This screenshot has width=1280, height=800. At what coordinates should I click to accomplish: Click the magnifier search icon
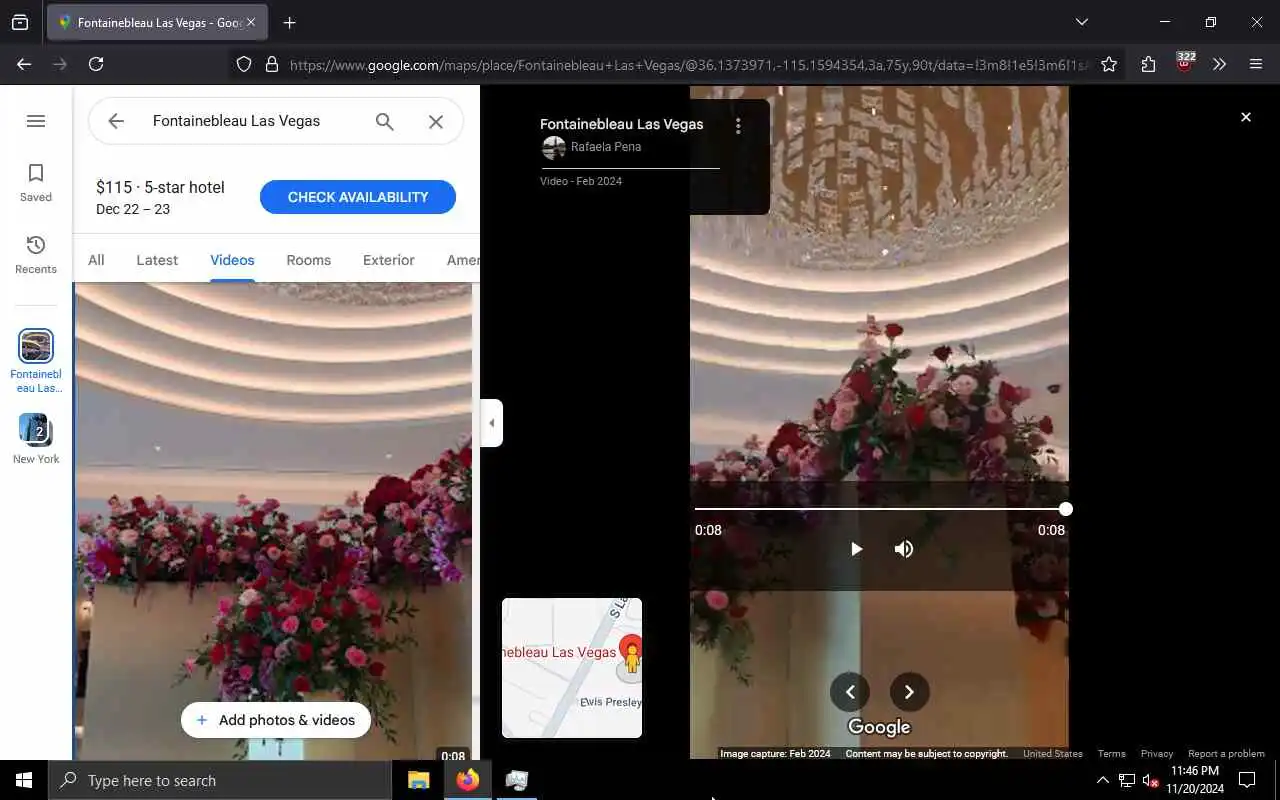385,121
